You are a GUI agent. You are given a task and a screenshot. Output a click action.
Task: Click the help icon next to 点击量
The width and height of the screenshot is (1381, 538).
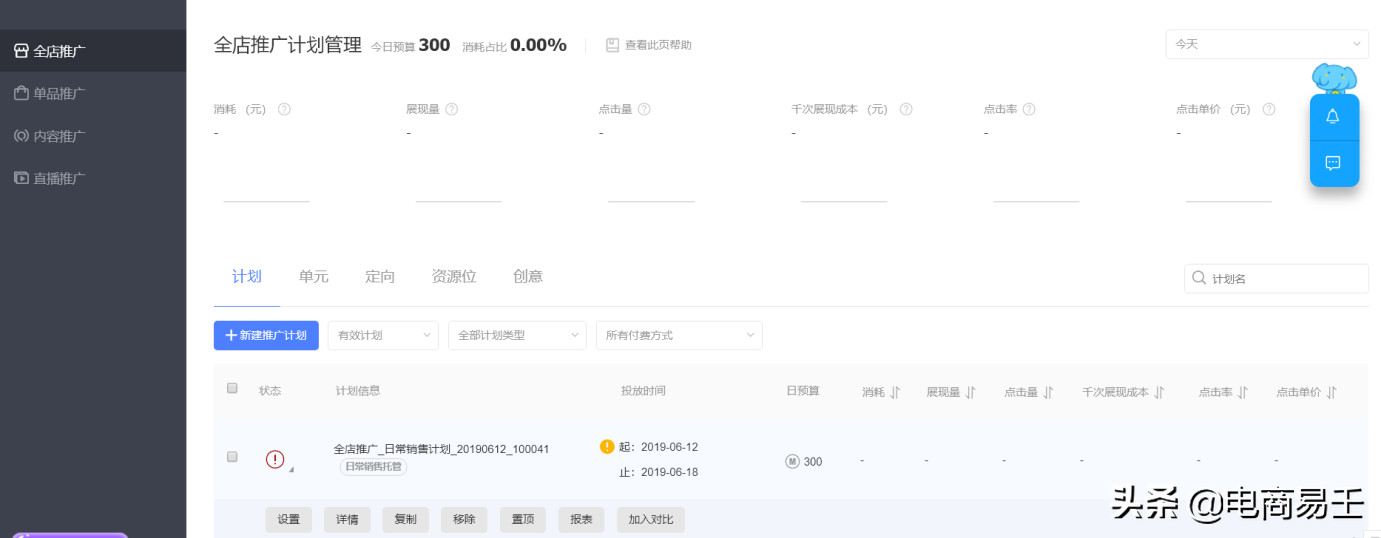pyautogui.click(x=644, y=109)
